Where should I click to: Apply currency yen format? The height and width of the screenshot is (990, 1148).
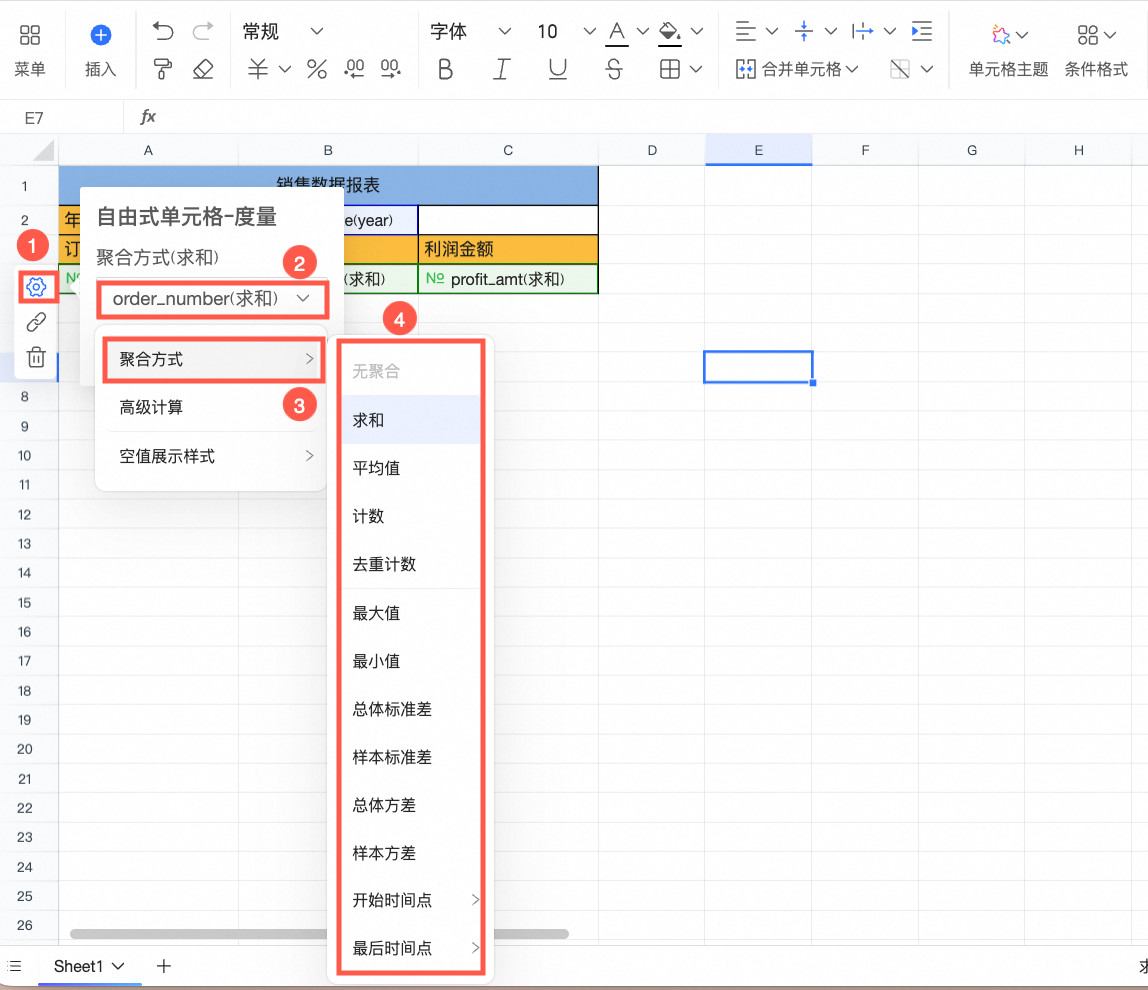point(258,69)
